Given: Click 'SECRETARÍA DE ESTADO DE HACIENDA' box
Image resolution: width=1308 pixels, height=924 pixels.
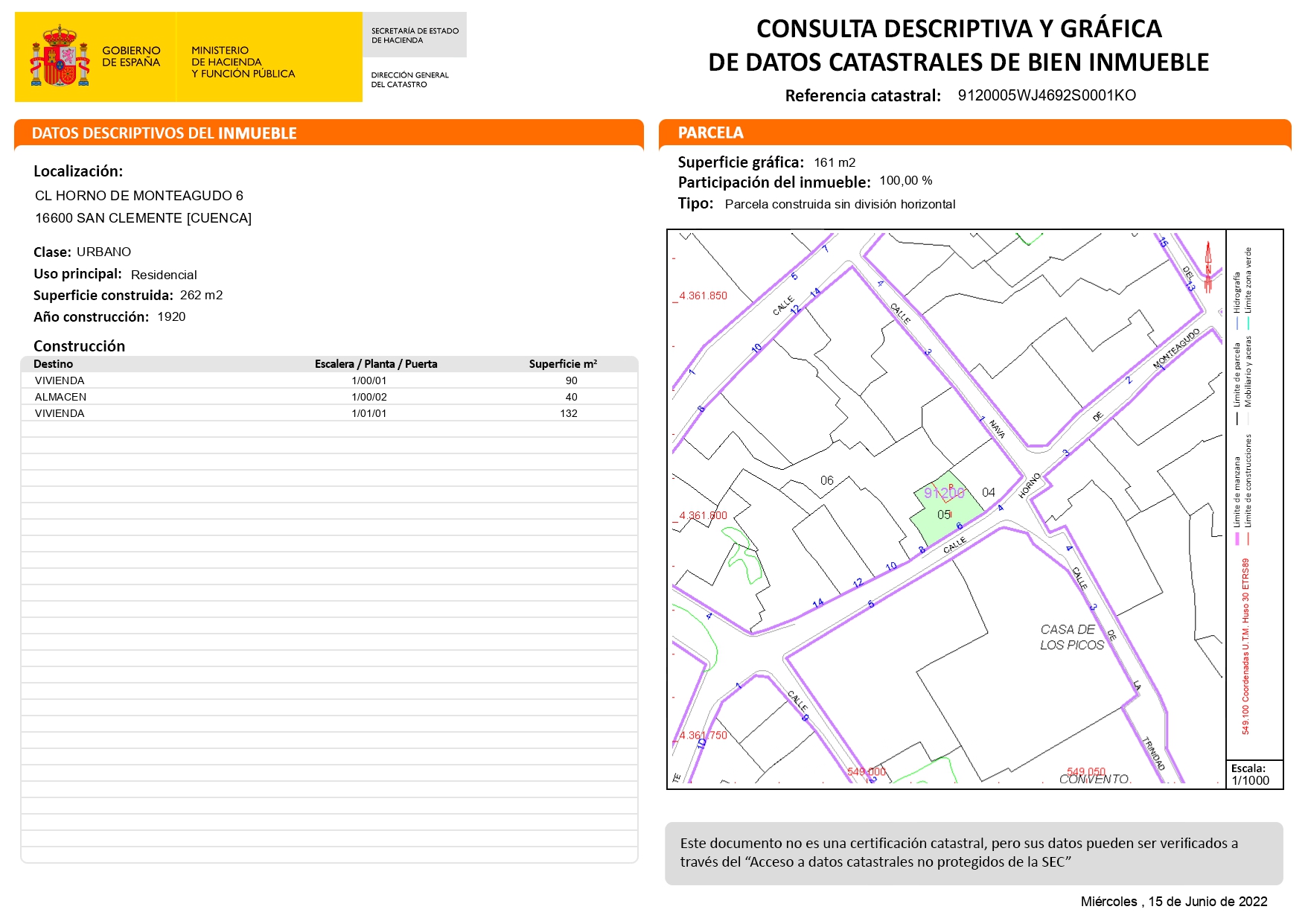Looking at the screenshot, I should click(x=415, y=35).
